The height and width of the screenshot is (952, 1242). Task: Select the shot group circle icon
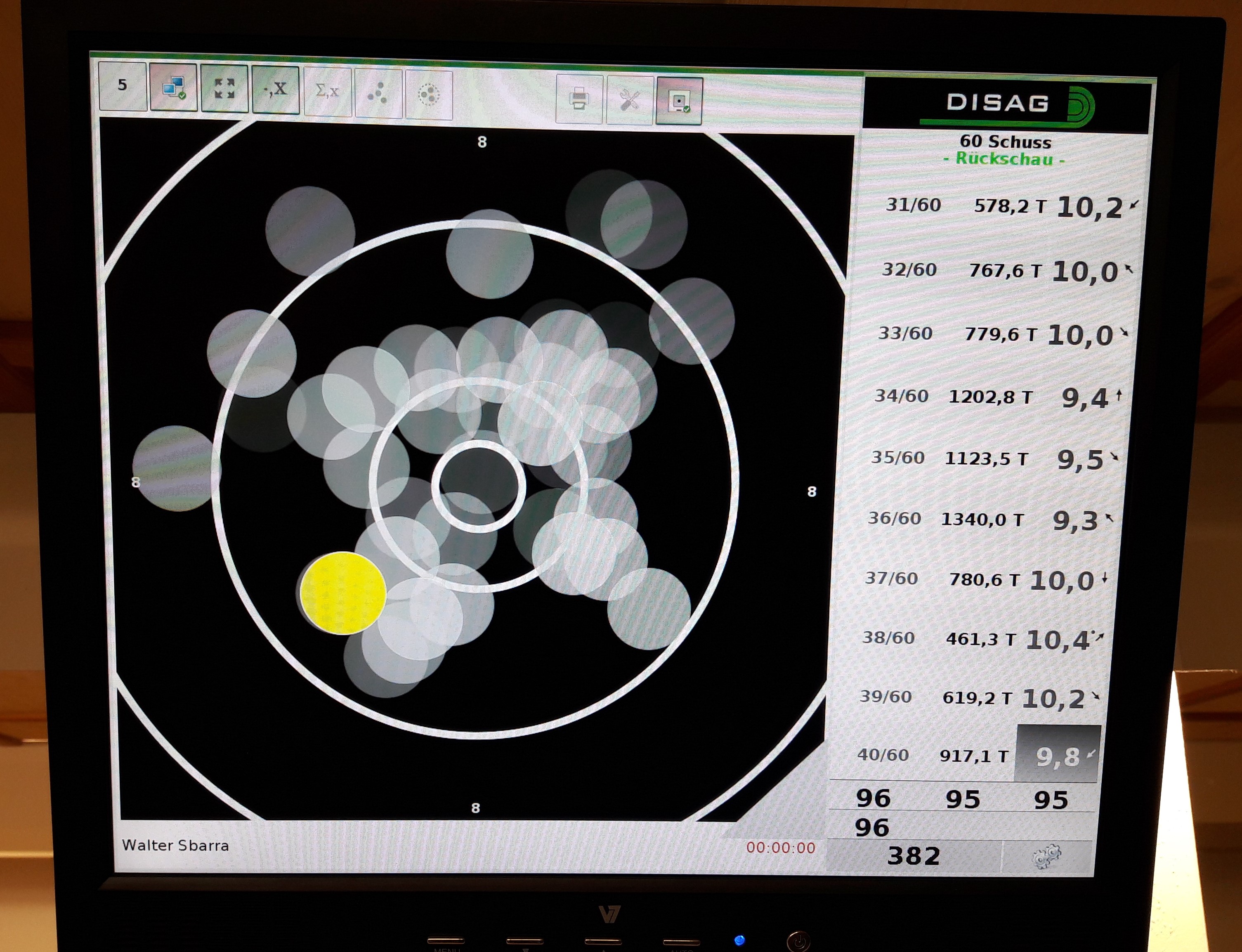[x=429, y=95]
